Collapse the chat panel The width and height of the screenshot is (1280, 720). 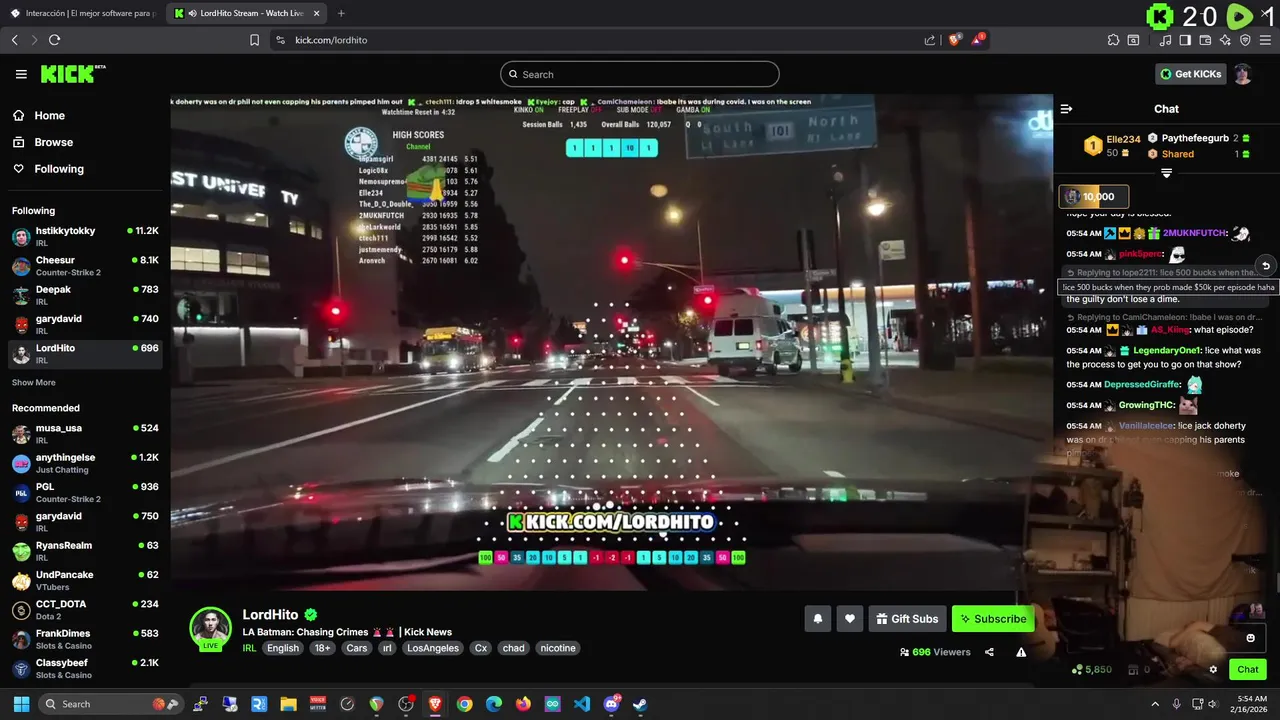coord(1066,109)
